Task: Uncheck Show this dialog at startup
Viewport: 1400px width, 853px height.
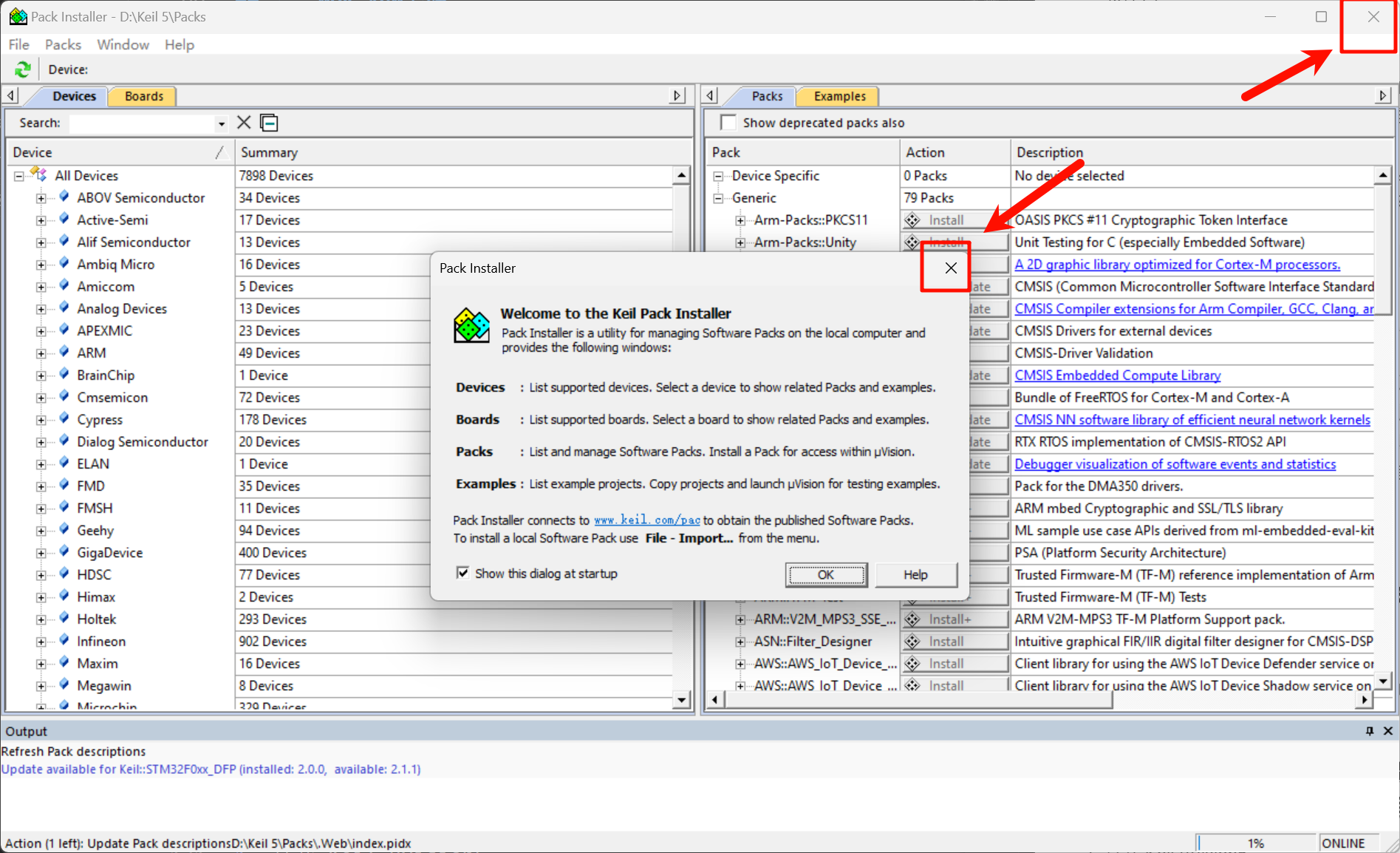Action: coord(463,573)
